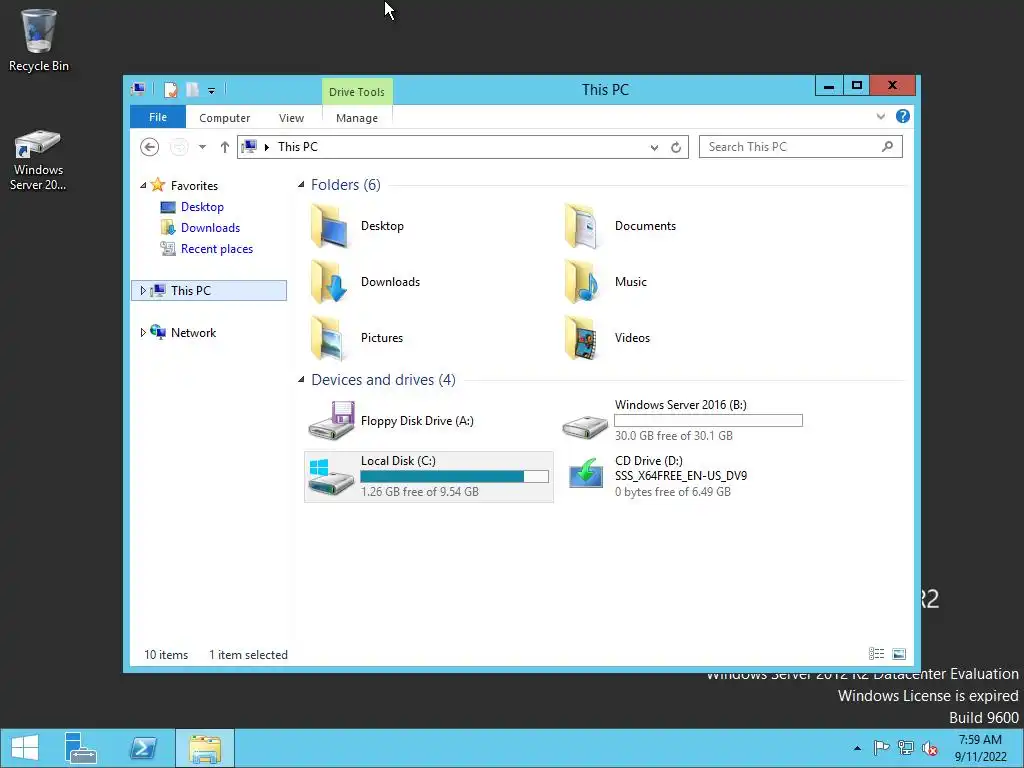The height and width of the screenshot is (768, 1024).
Task: Click the muted volume tray icon
Action: coord(929,748)
